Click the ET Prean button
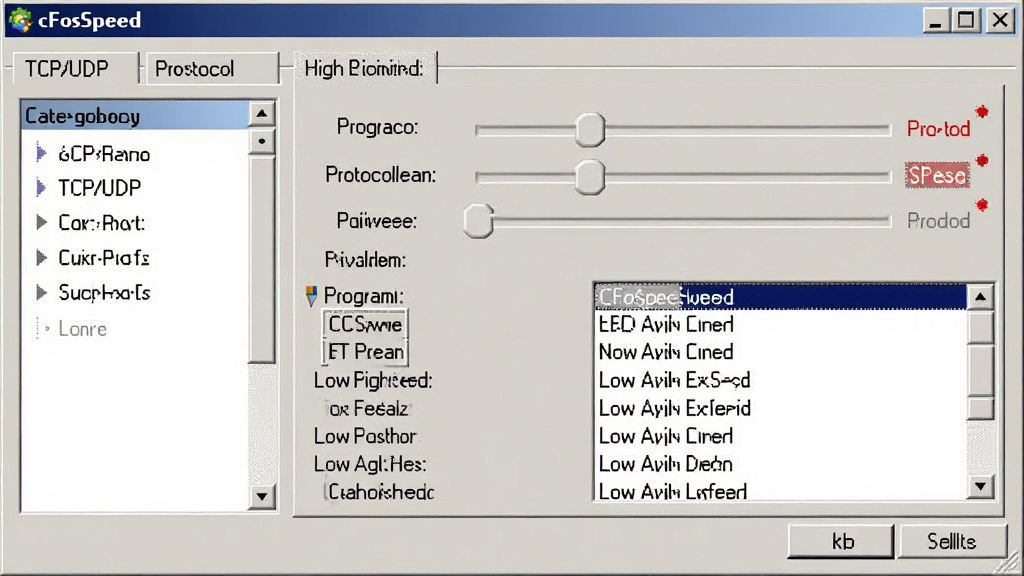 pyautogui.click(x=365, y=352)
